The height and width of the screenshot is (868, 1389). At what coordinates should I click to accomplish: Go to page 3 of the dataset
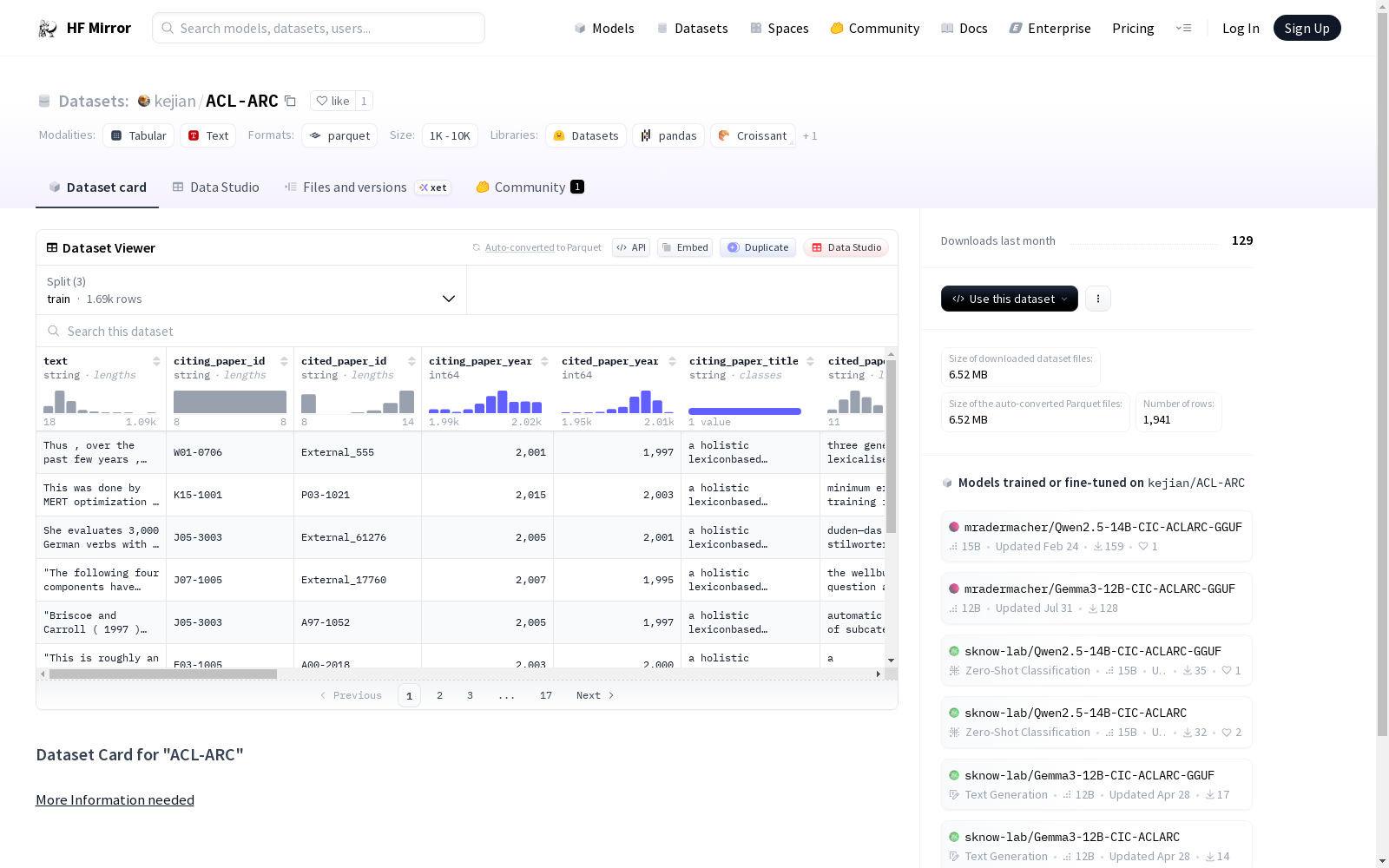click(x=471, y=695)
